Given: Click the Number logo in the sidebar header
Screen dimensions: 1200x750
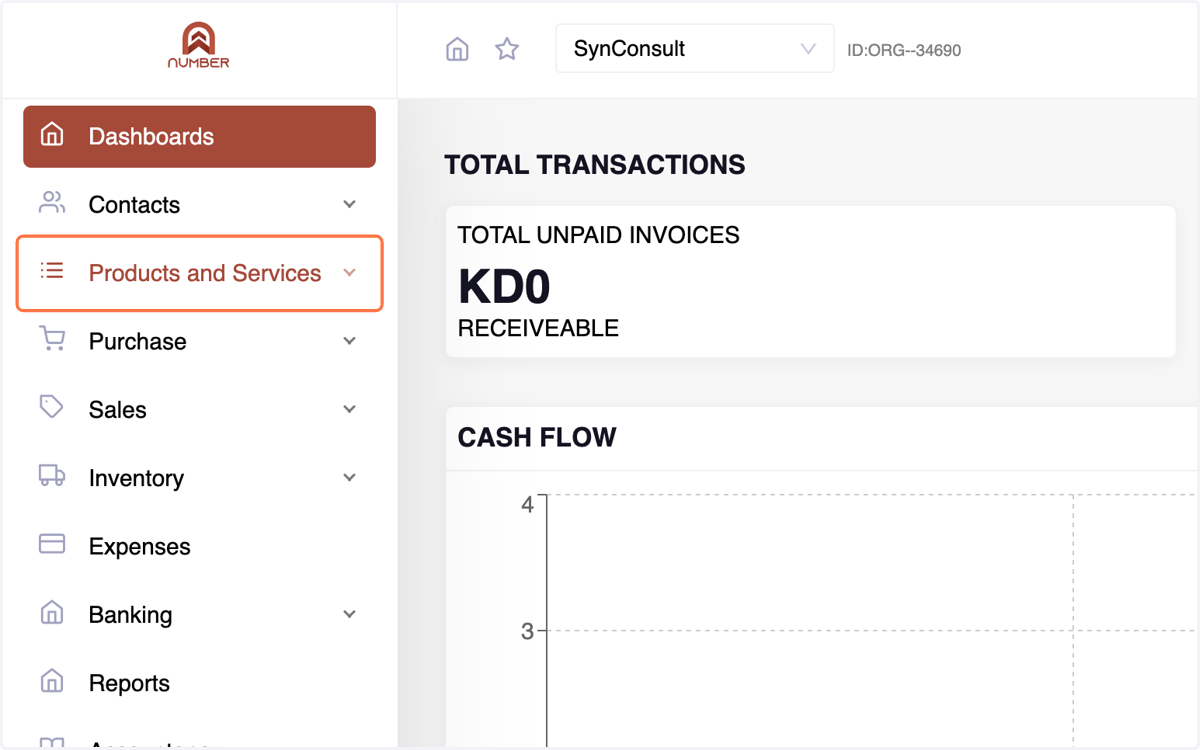Looking at the screenshot, I should pyautogui.click(x=198, y=46).
